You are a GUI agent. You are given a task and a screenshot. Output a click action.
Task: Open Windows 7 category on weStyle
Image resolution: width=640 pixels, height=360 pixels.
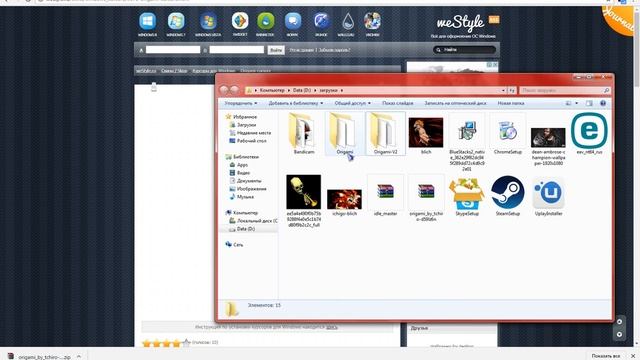(x=176, y=24)
